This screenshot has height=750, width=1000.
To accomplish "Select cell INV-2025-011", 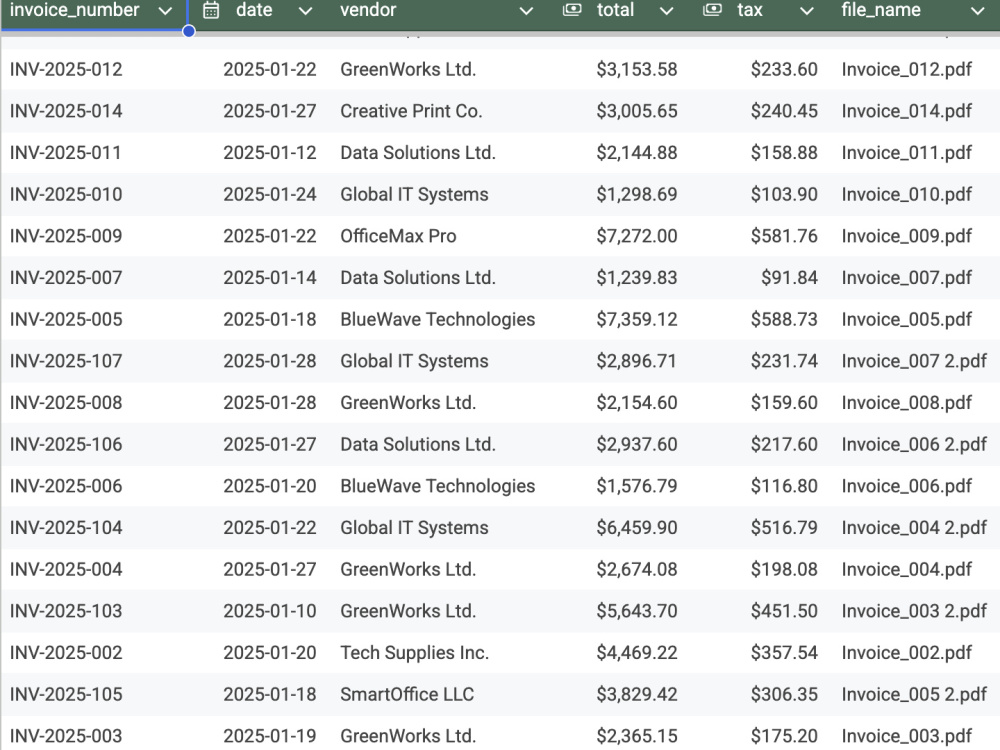I will pos(65,152).
